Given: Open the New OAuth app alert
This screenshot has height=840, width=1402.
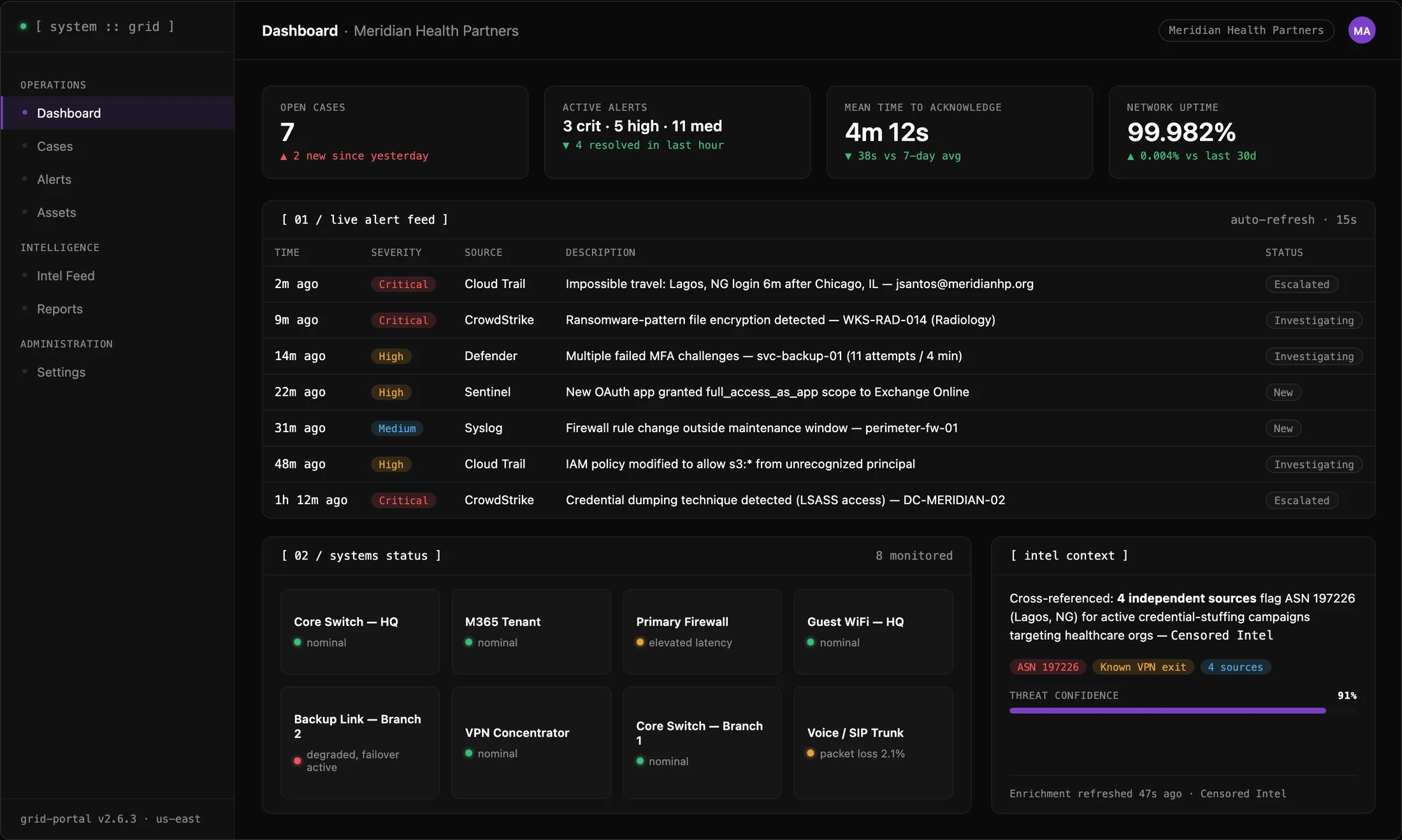Looking at the screenshot, I should [818, 392].
